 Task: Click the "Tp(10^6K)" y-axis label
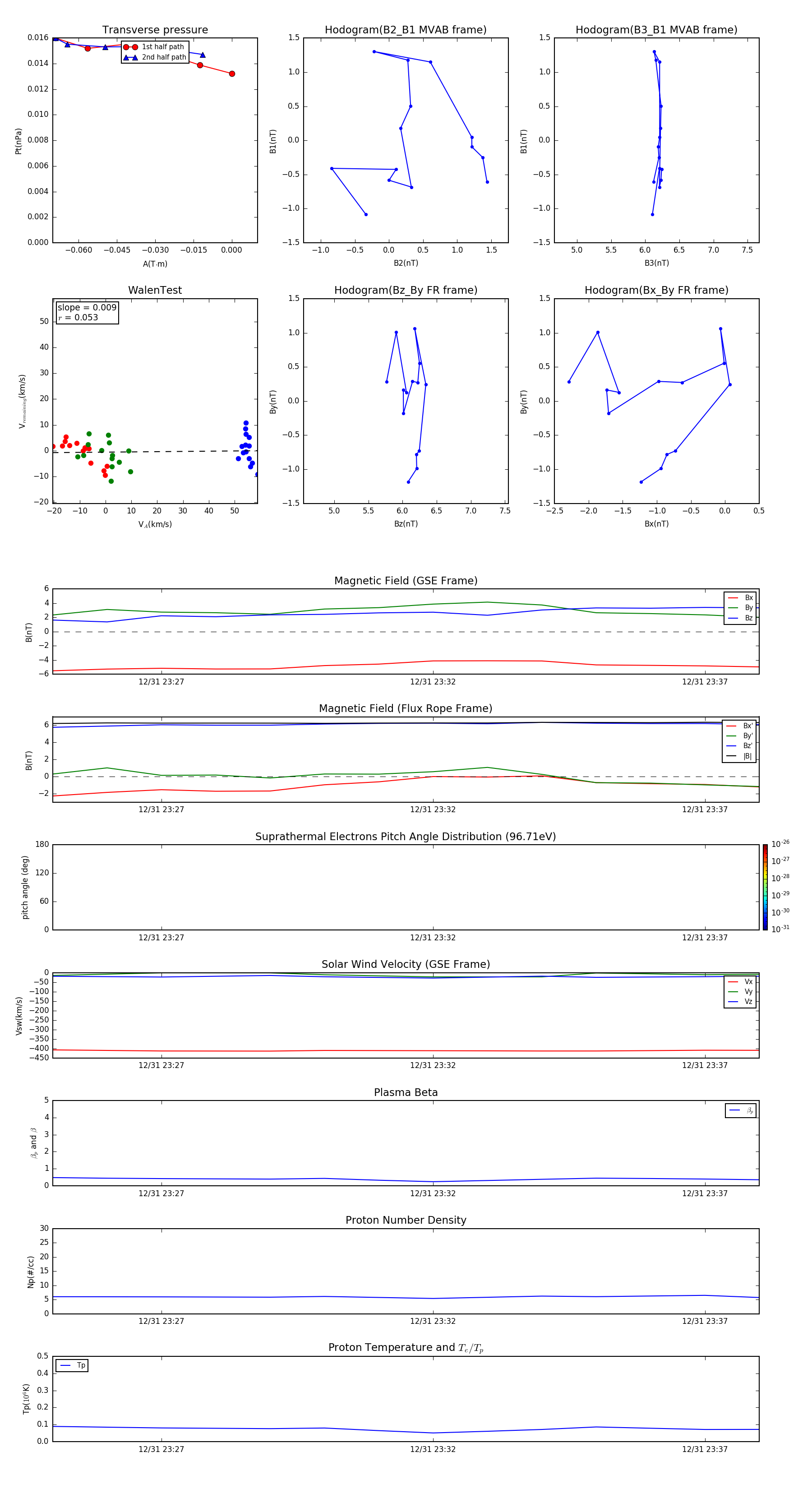26,1399
